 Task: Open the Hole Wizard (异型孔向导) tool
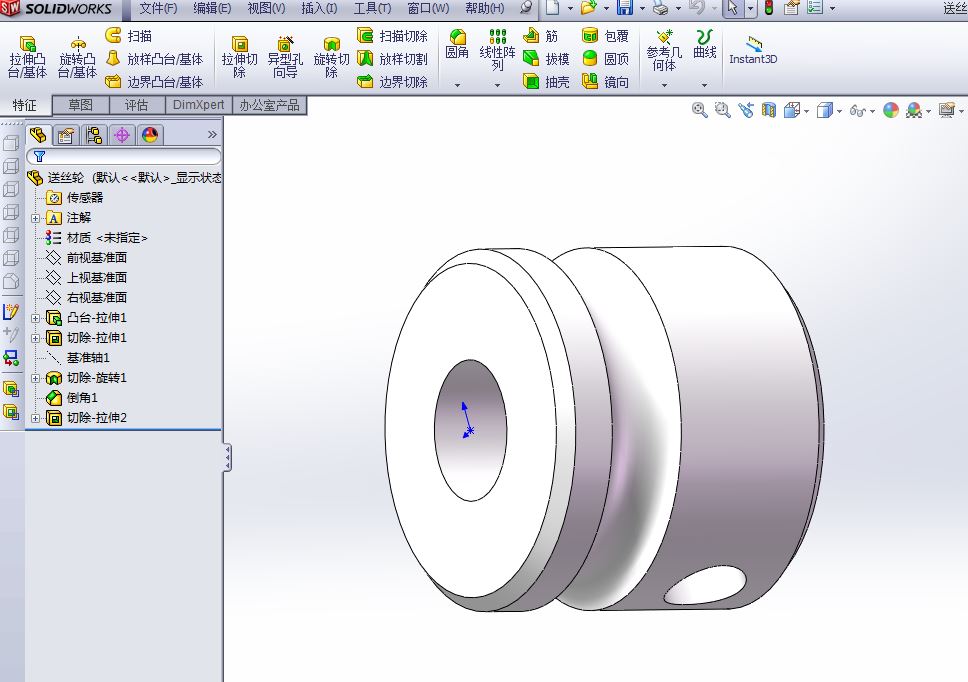pyautogui.click(x=285, y=57)
